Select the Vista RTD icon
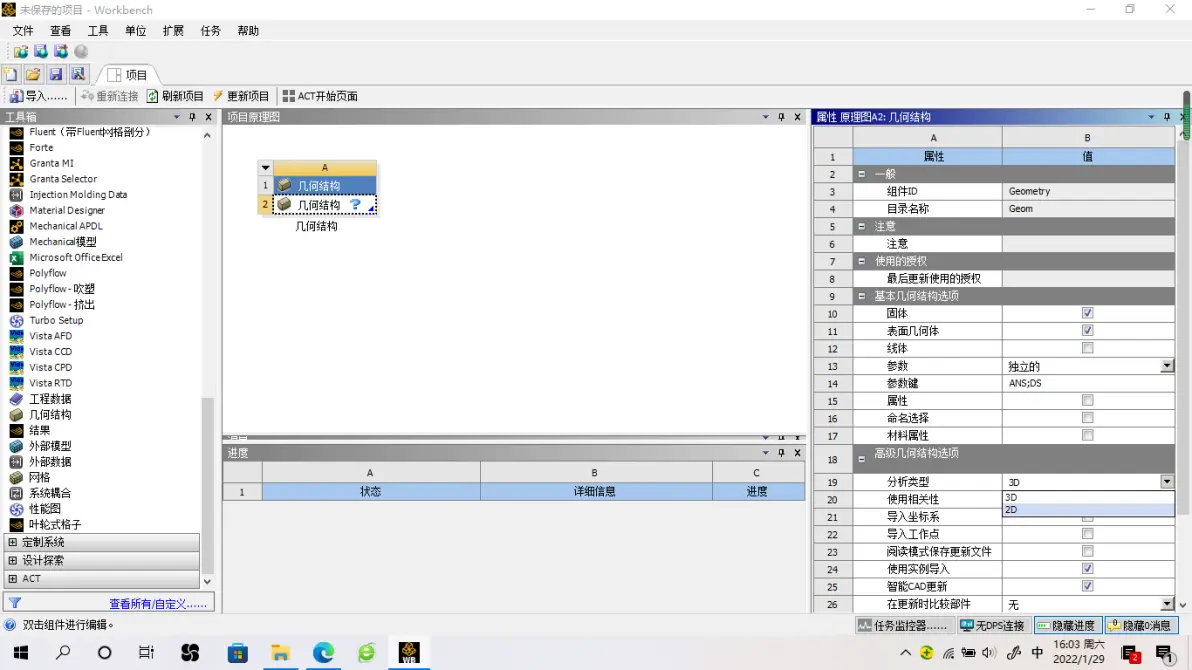The image size is (1192, 670). pos(16,383)
